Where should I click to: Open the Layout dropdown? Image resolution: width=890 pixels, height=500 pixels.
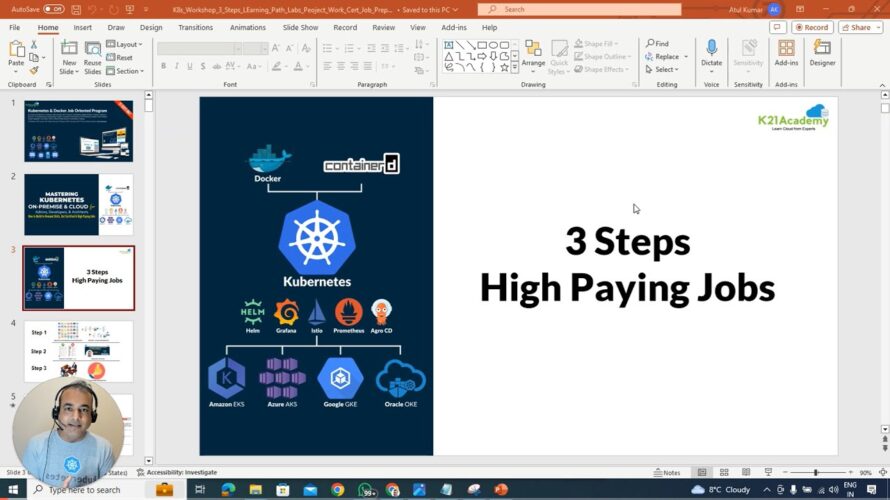pyautogui.click(x=124, y=44)
